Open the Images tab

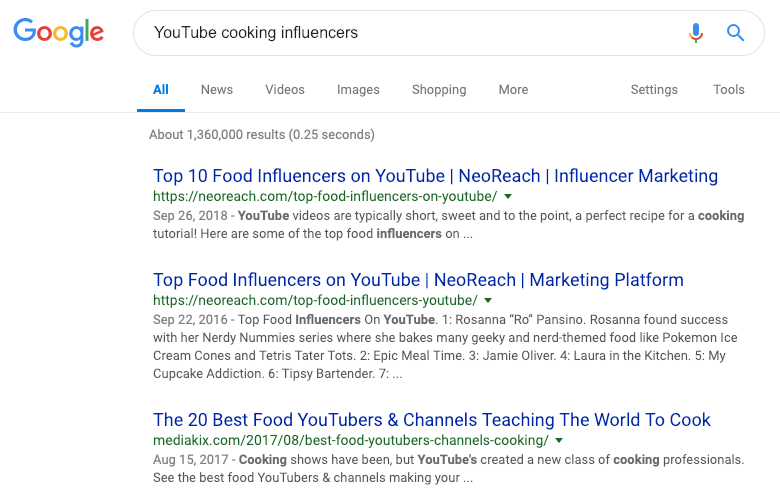[358, 90]
